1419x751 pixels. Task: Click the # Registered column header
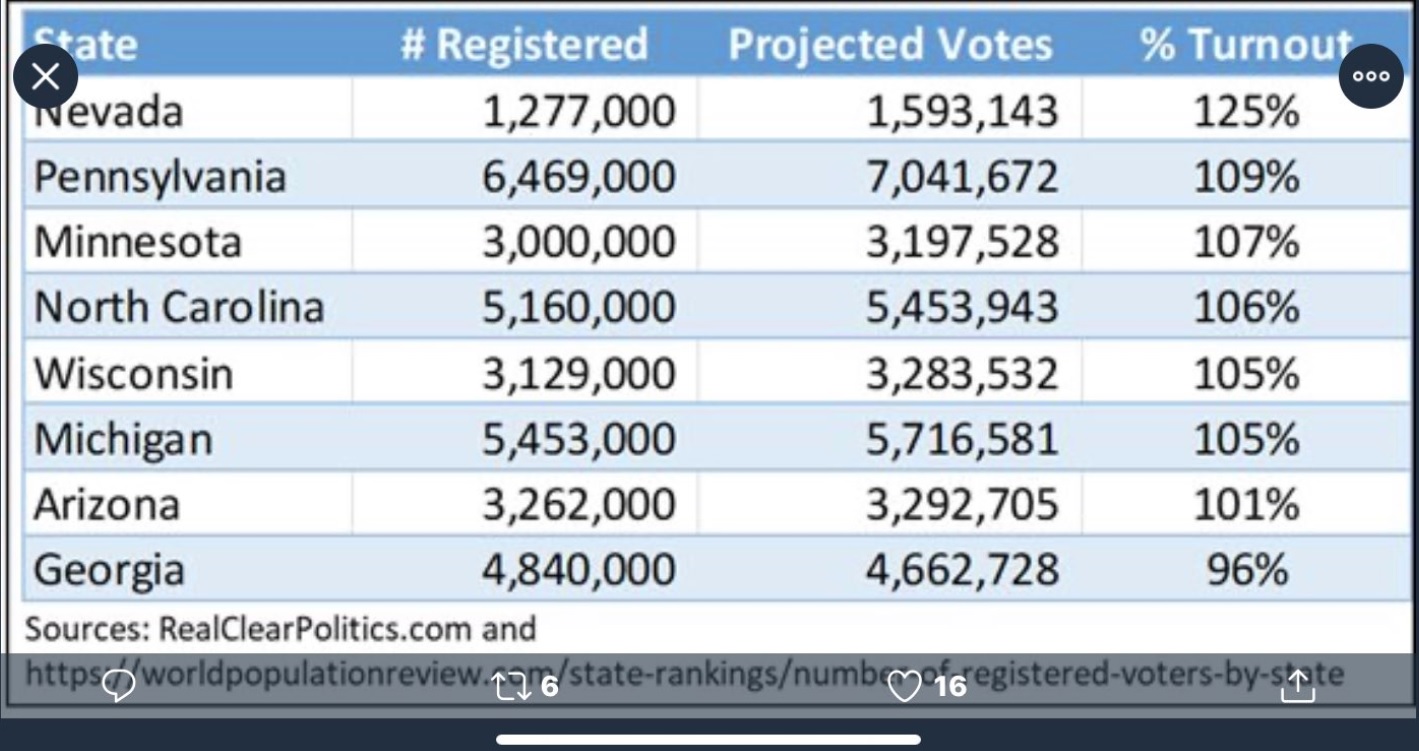click(x=524, y=45)
